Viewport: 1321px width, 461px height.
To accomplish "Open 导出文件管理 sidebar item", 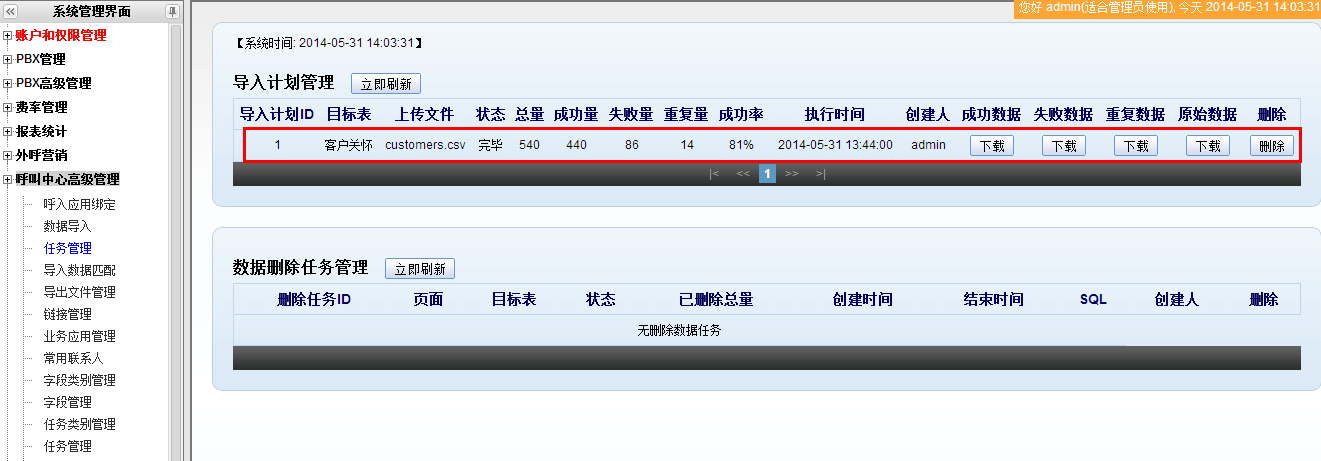I will [x=79, y=292].
